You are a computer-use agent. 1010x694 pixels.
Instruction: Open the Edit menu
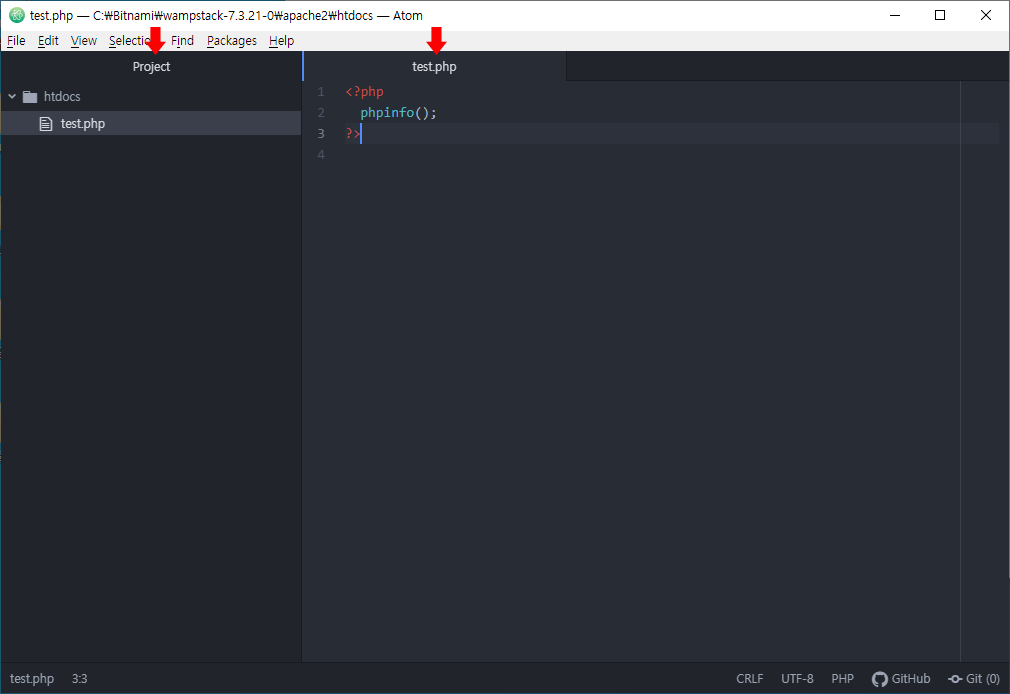tap(48, 41)
